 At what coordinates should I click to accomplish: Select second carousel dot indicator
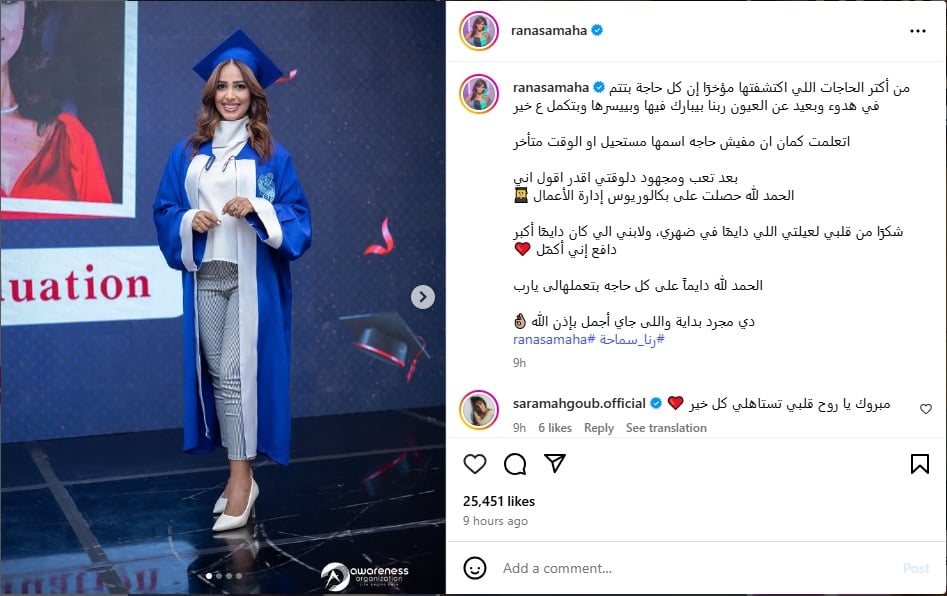(x=219, y=576)
